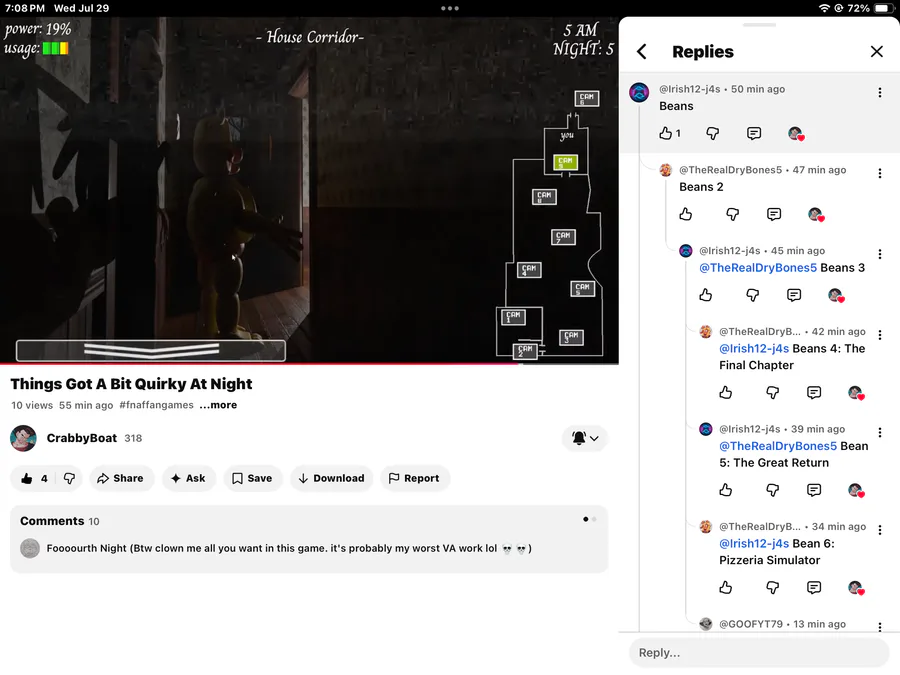Dislike 'Beans 4: The Final Chapter' reply
Viewport: 900px width, 675px height.
773,393
